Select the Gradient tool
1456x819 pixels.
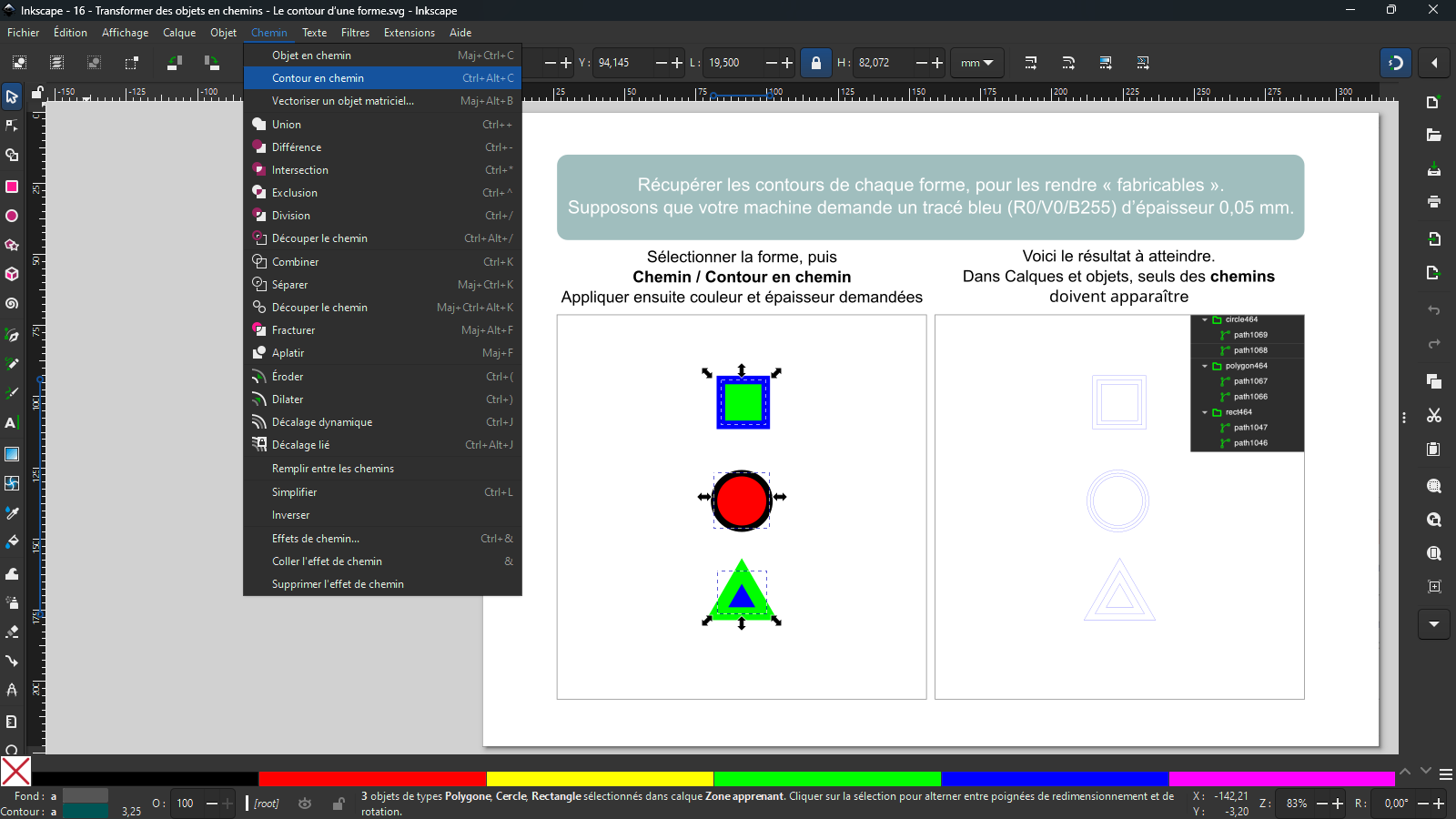coord(12,454)
